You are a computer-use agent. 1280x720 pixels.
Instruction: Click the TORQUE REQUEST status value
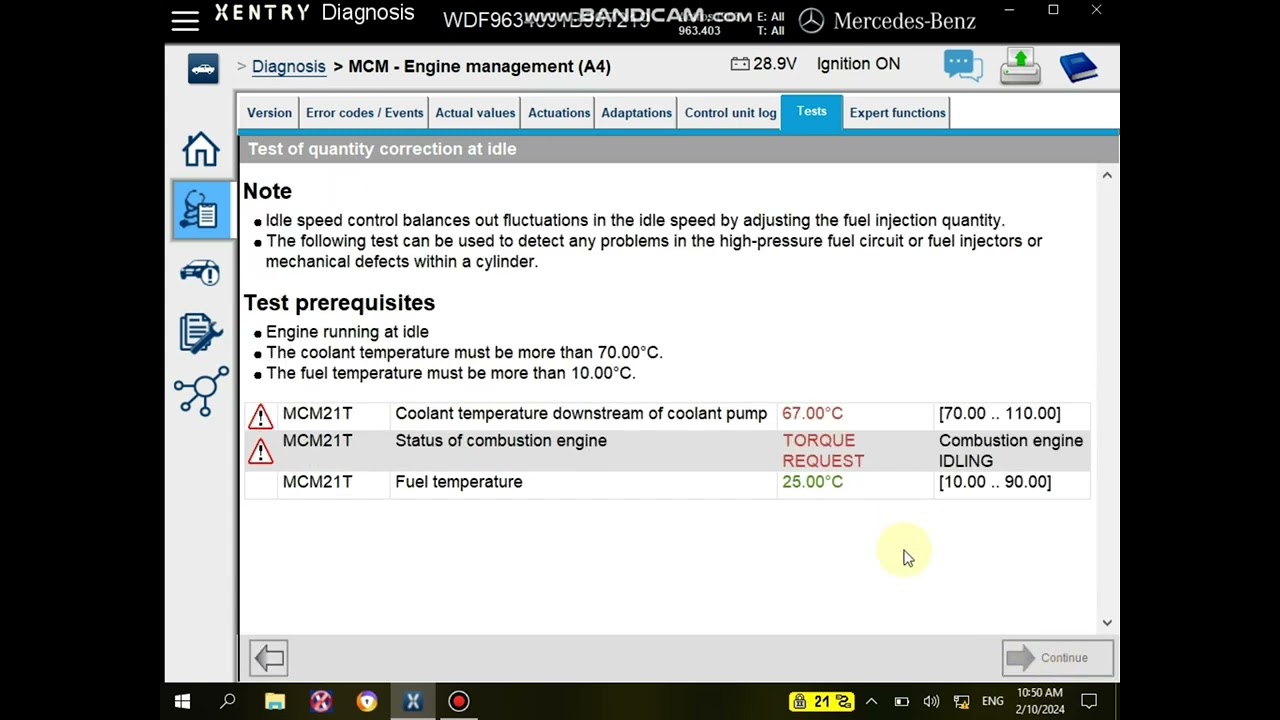(x=823, y=451)
